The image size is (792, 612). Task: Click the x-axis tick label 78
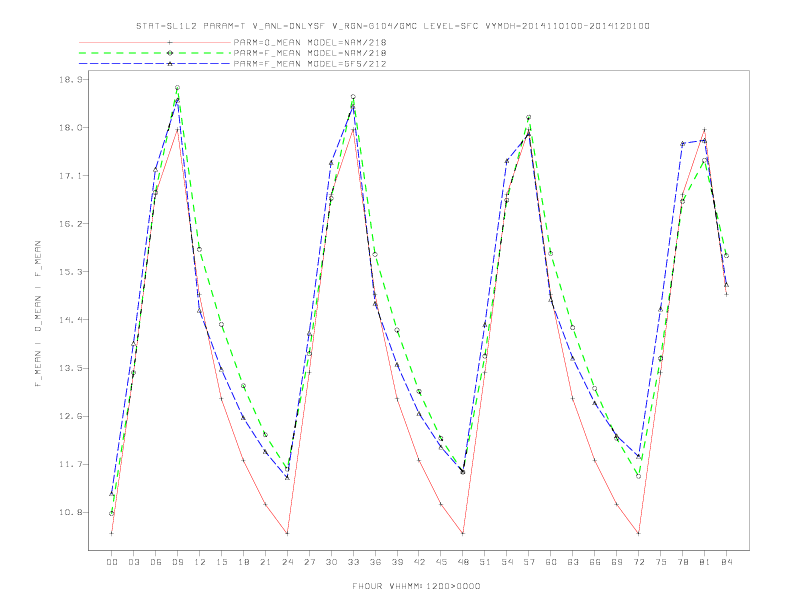coord(682,562)
